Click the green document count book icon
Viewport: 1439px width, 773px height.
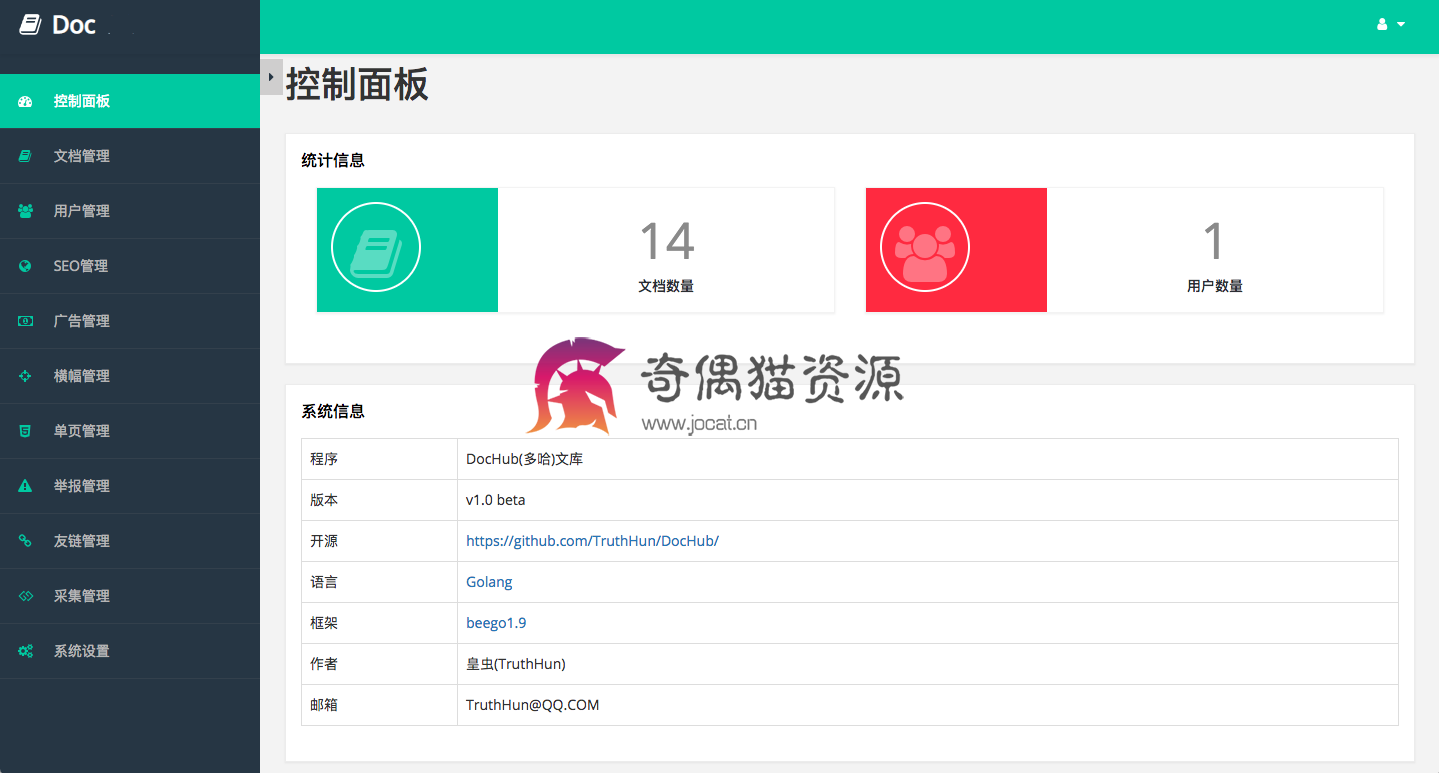tap(376, 247)
